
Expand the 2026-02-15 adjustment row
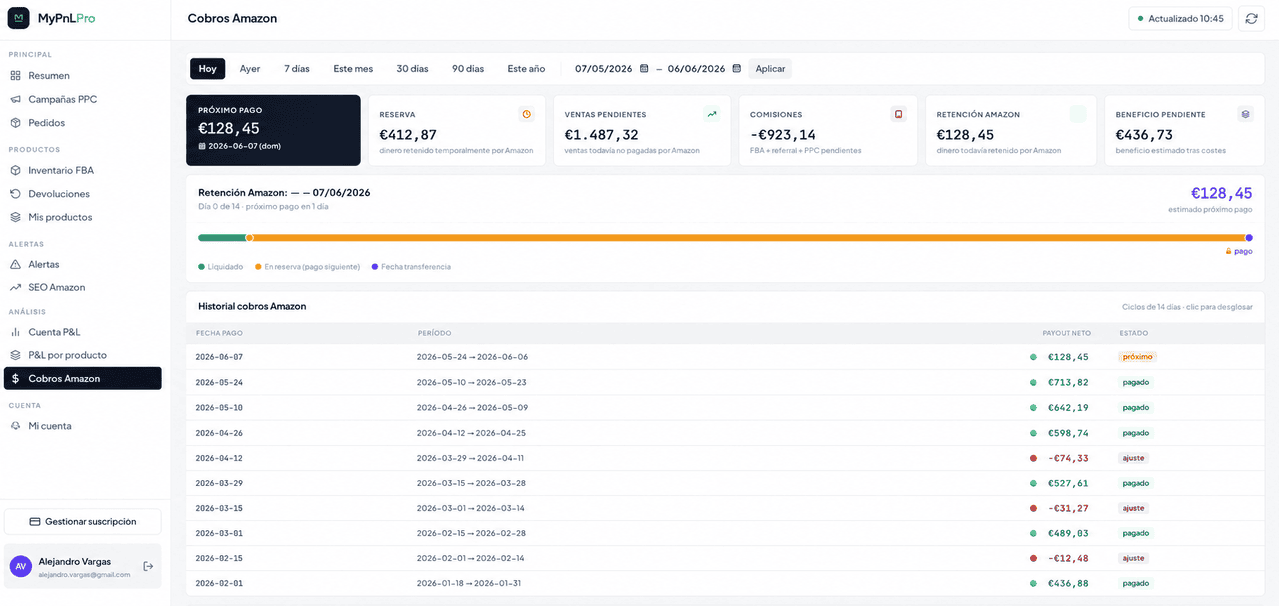coord(725,558)
